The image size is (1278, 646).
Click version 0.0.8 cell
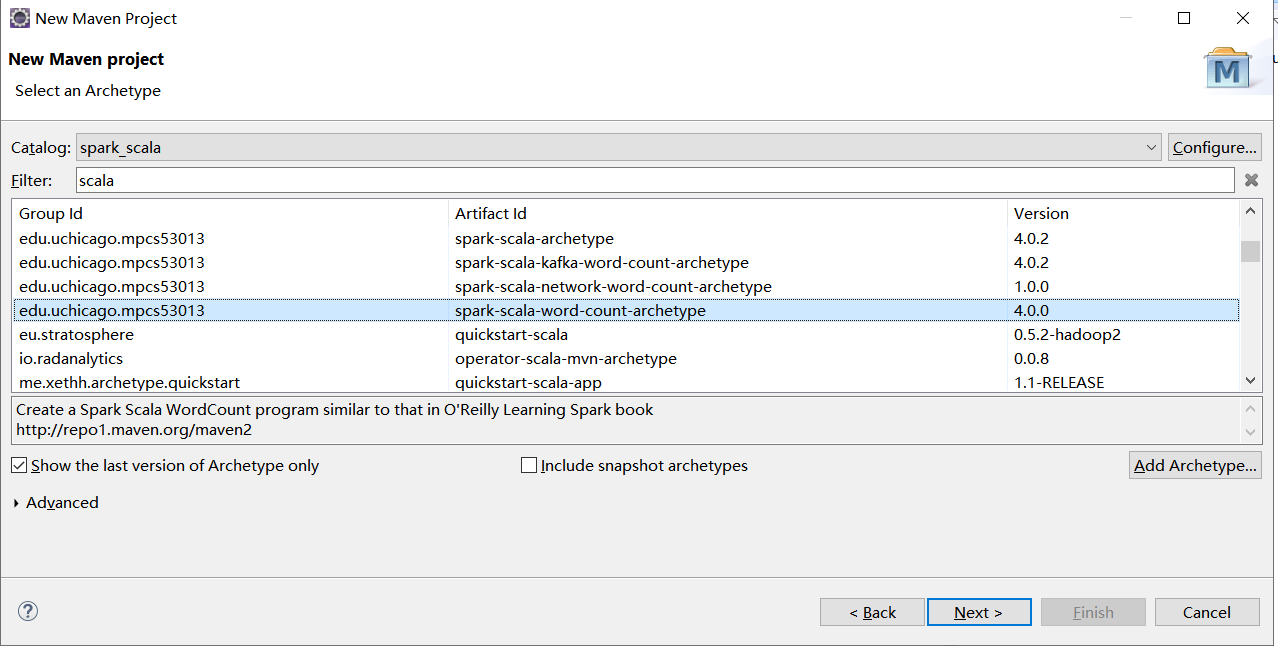tap(1031, 358)
